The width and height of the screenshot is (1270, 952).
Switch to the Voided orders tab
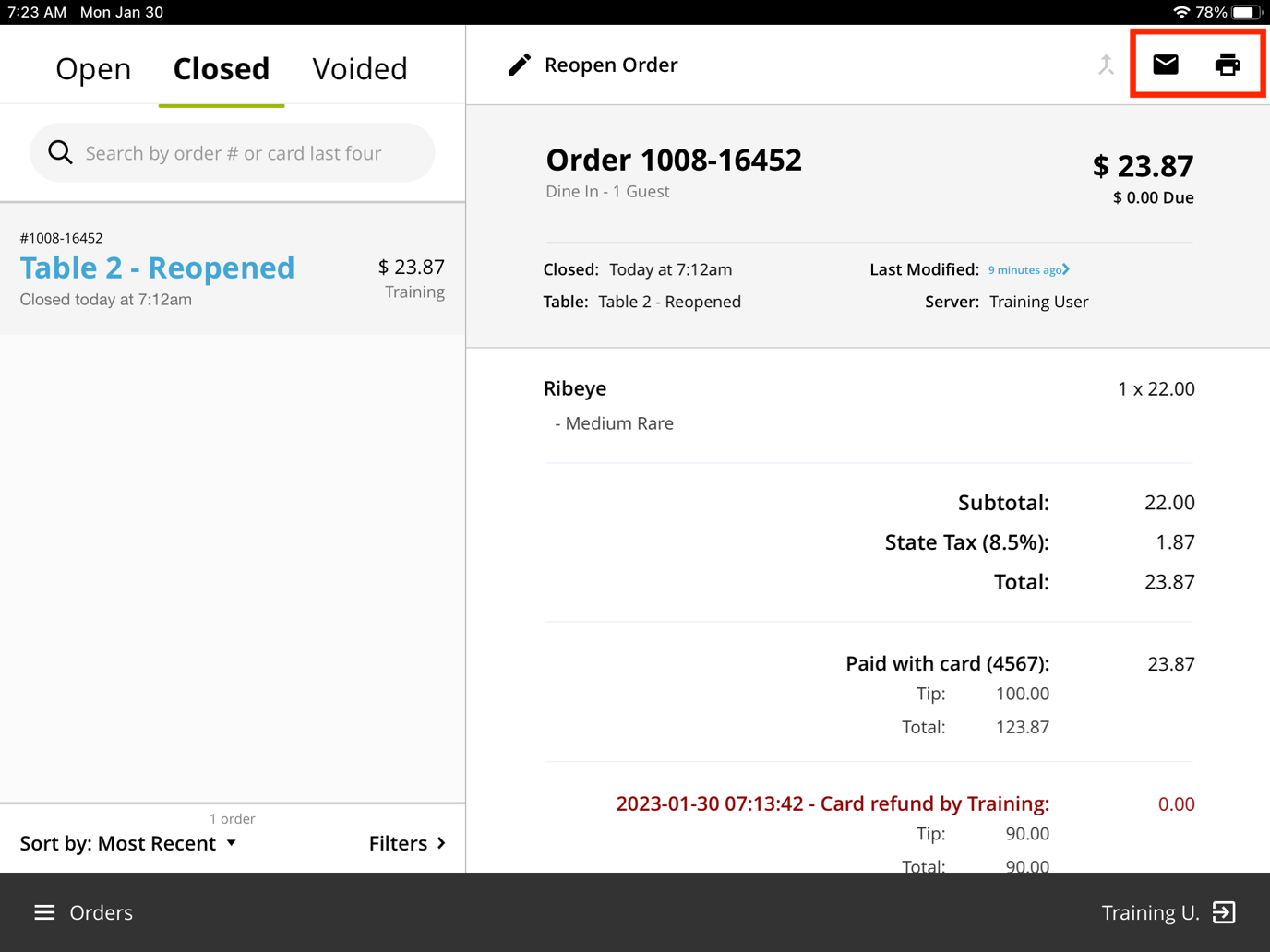(x=360, y=68)
